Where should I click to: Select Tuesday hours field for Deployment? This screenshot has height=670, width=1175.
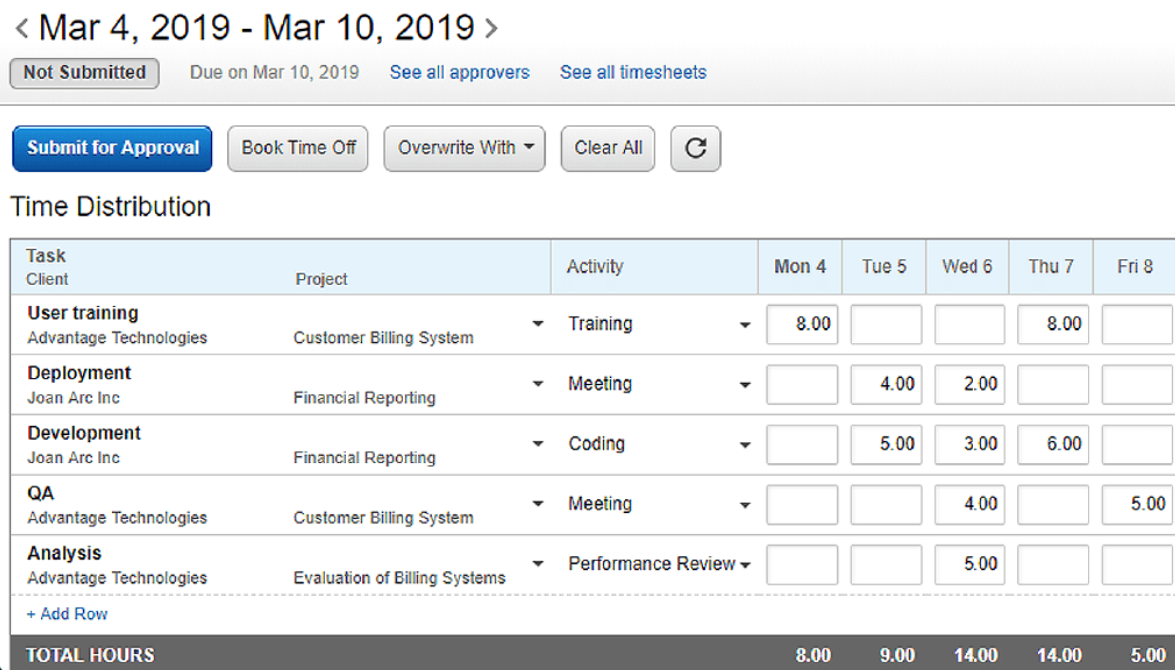click(x=886, y=384)
